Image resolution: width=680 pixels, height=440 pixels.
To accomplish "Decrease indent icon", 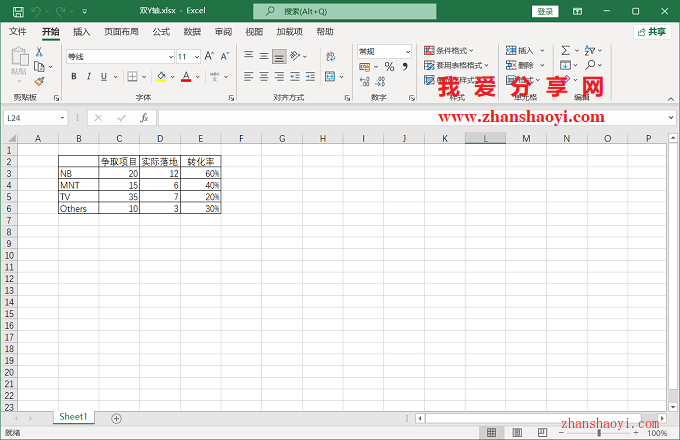I will click(295, 77).
